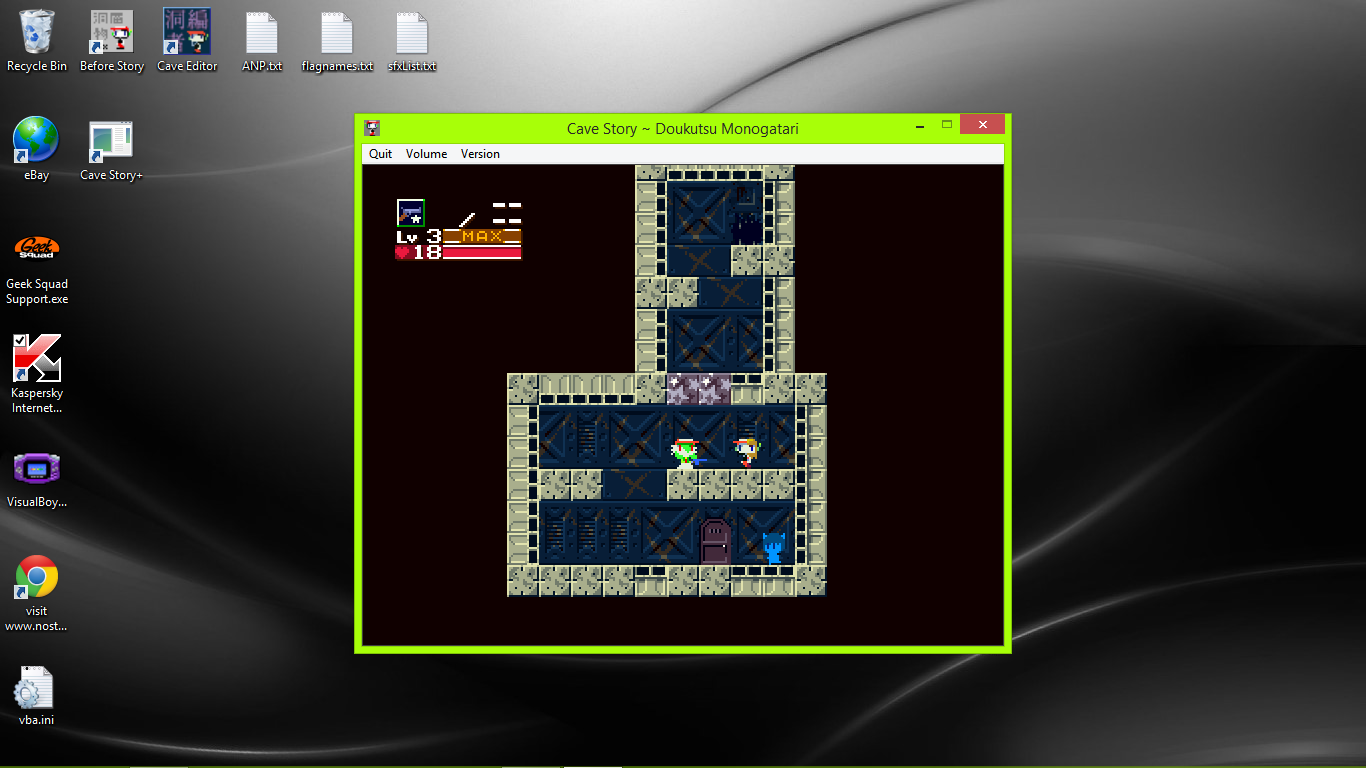The height and width of the screenshot is (768, 1366).
Task: Select the Cave Editor shortcut
Action: [187, 41]
